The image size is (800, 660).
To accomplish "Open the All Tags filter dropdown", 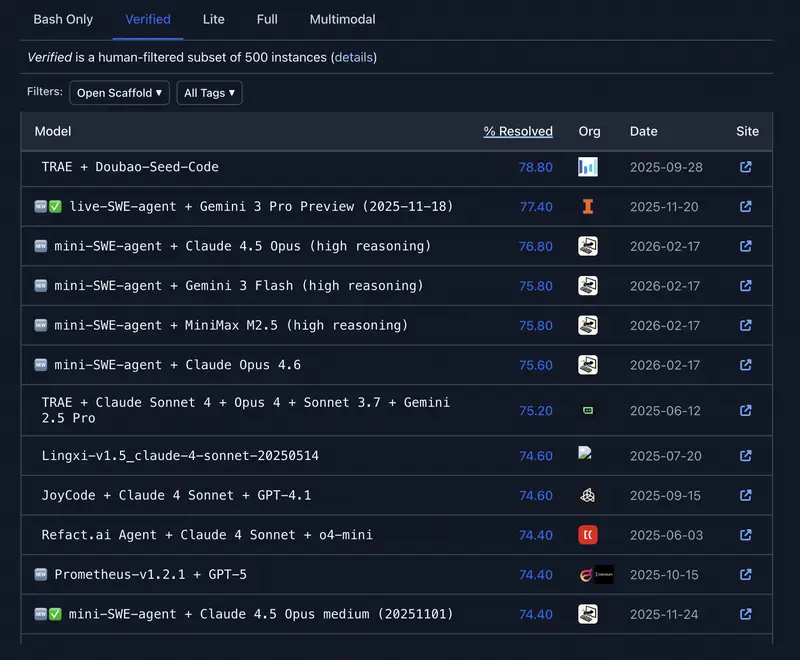I will pos(209,93).
